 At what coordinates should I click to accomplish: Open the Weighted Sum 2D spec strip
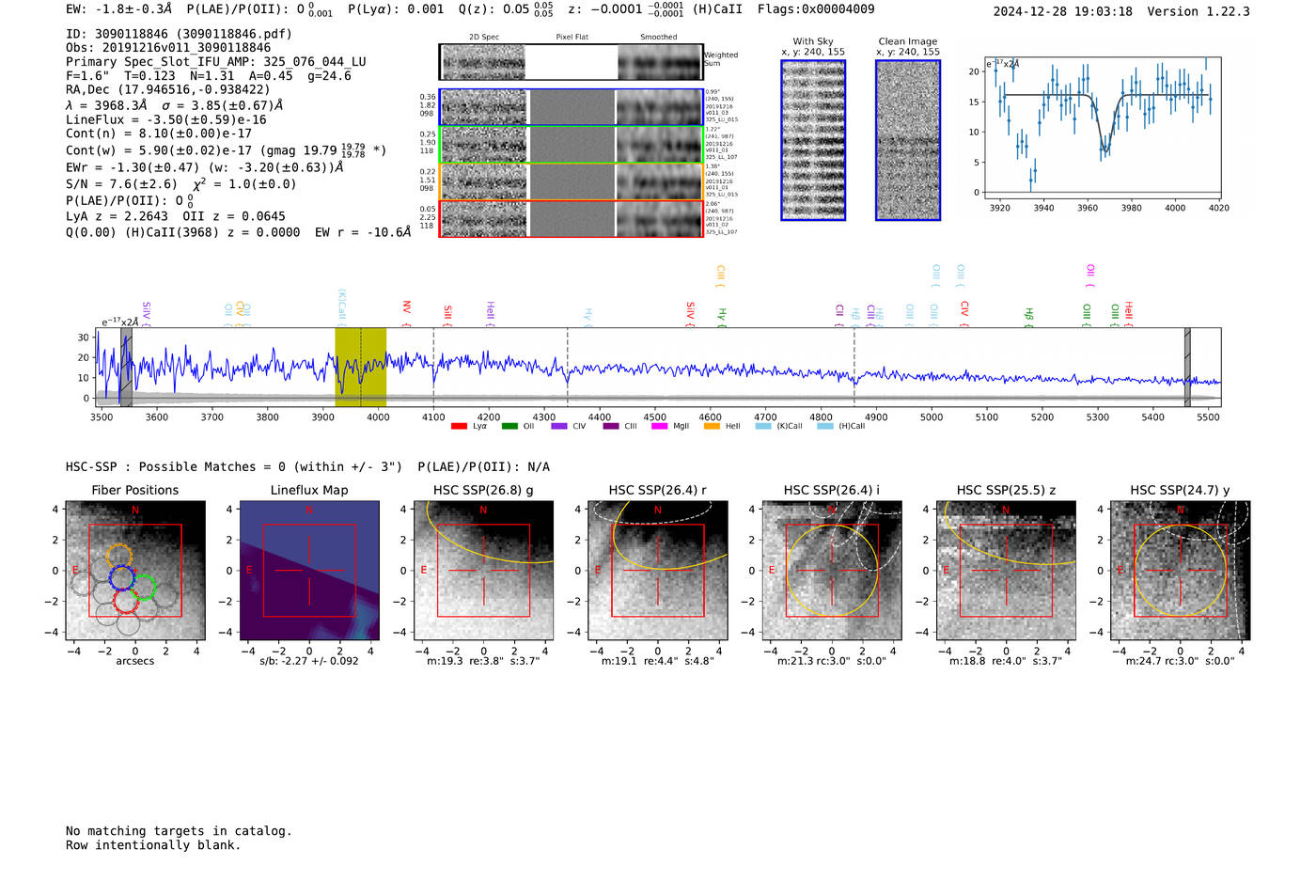[571, 62]
